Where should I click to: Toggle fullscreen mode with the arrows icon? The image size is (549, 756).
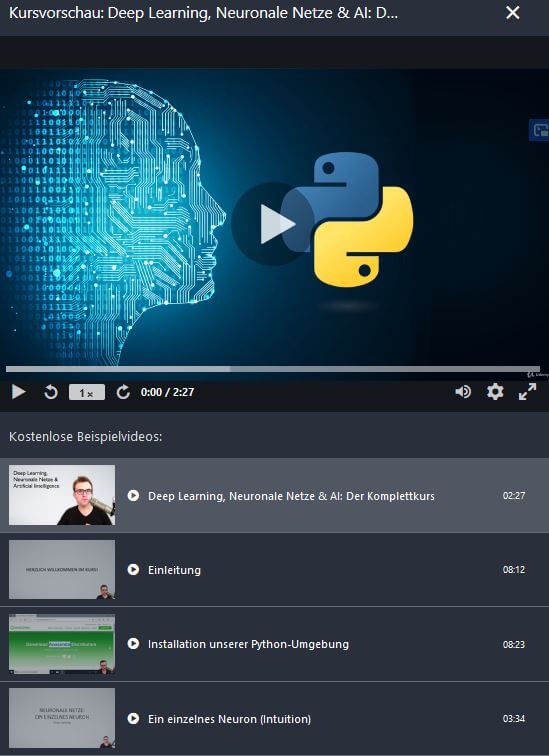coord(527,392)
